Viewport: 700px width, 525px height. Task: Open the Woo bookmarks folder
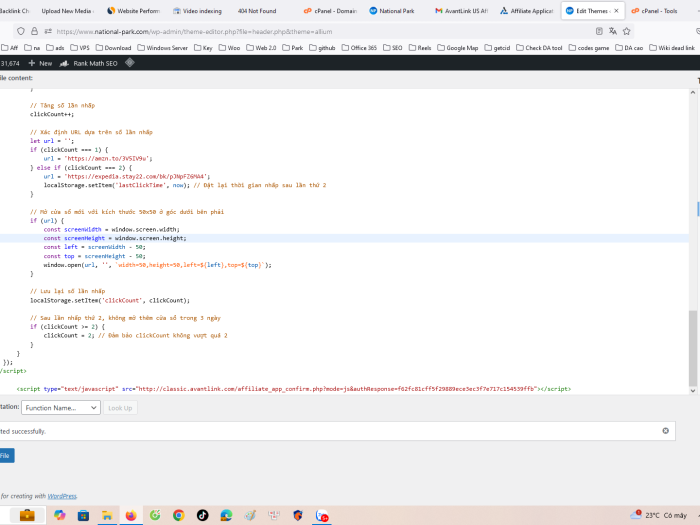pos(229,48)
